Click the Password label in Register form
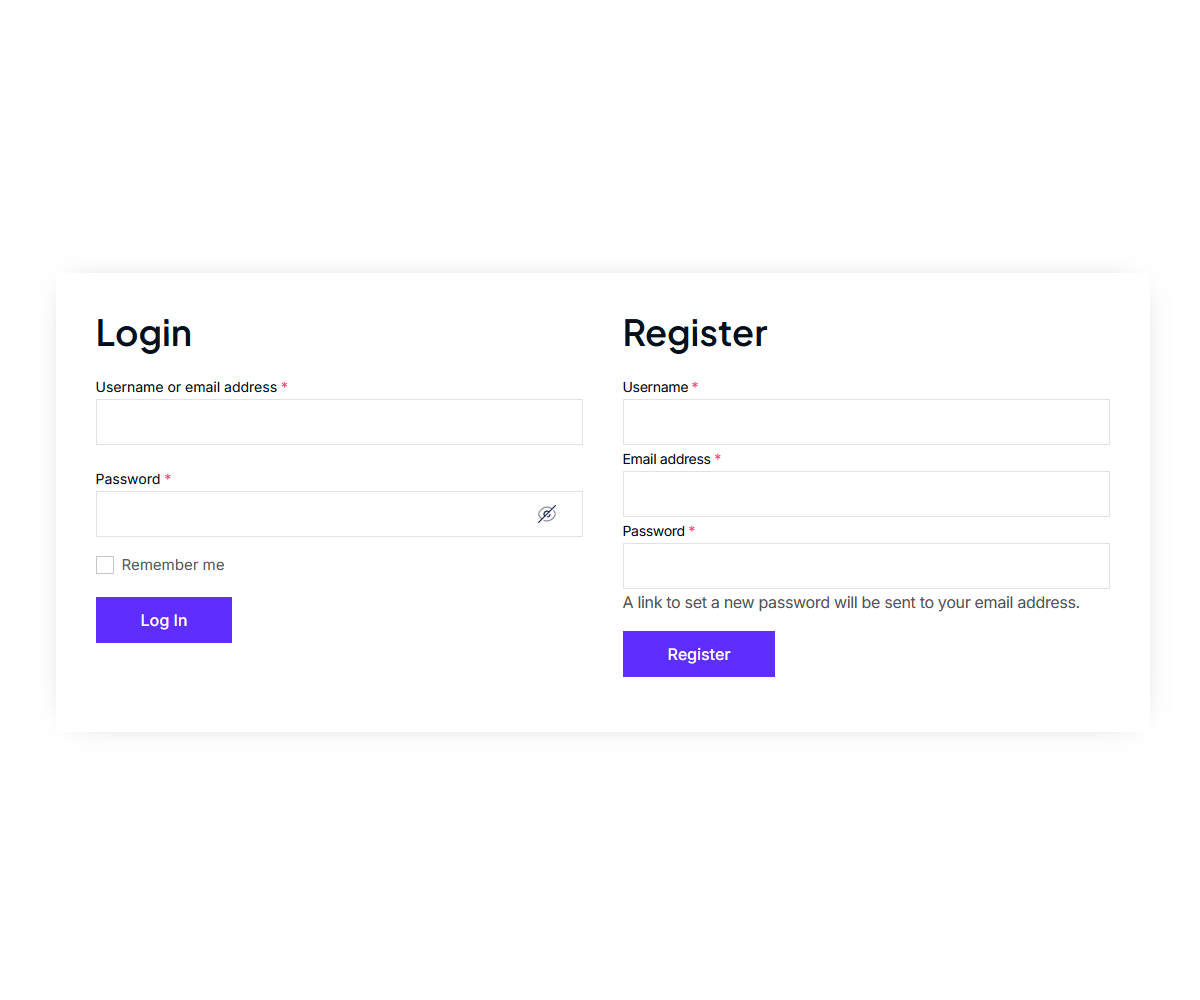The width and height of the screenshot is (1200, 1000). click(653, 531)
